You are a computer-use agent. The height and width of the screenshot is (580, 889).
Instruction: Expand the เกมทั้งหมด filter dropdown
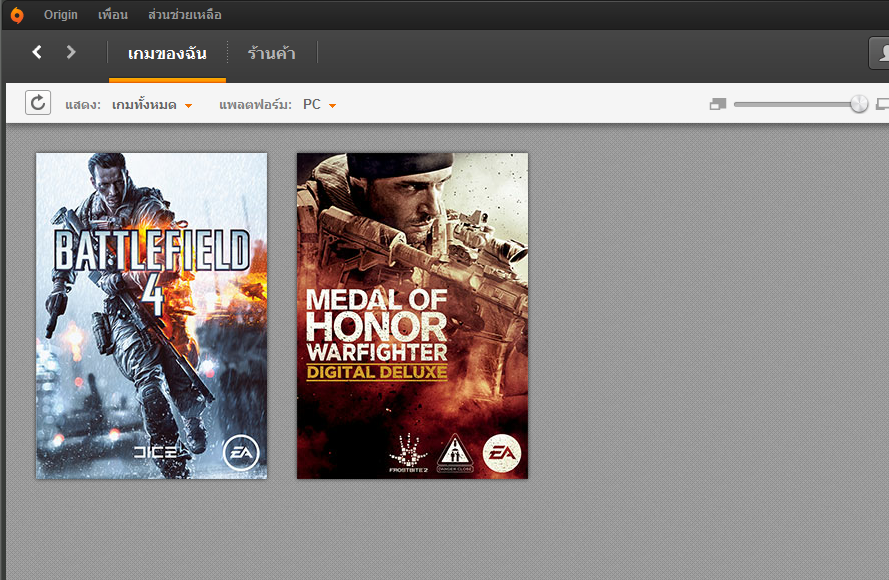click(152, 105)
